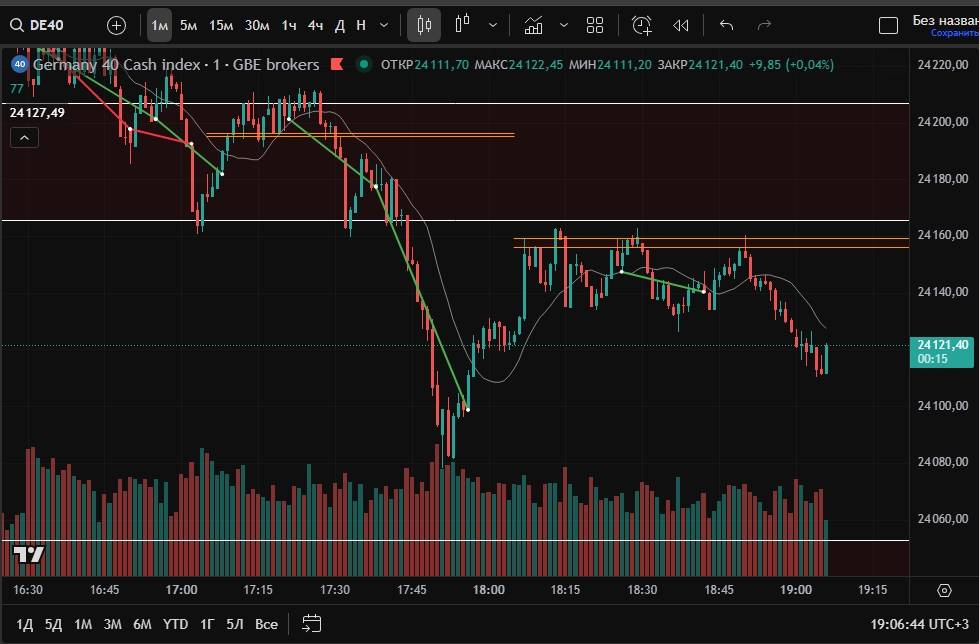The width and height of the screenshot is (979, 644).
Task: Collapse the indicator legend chevron under 24127,49
Action: click(x=24, y=137)
